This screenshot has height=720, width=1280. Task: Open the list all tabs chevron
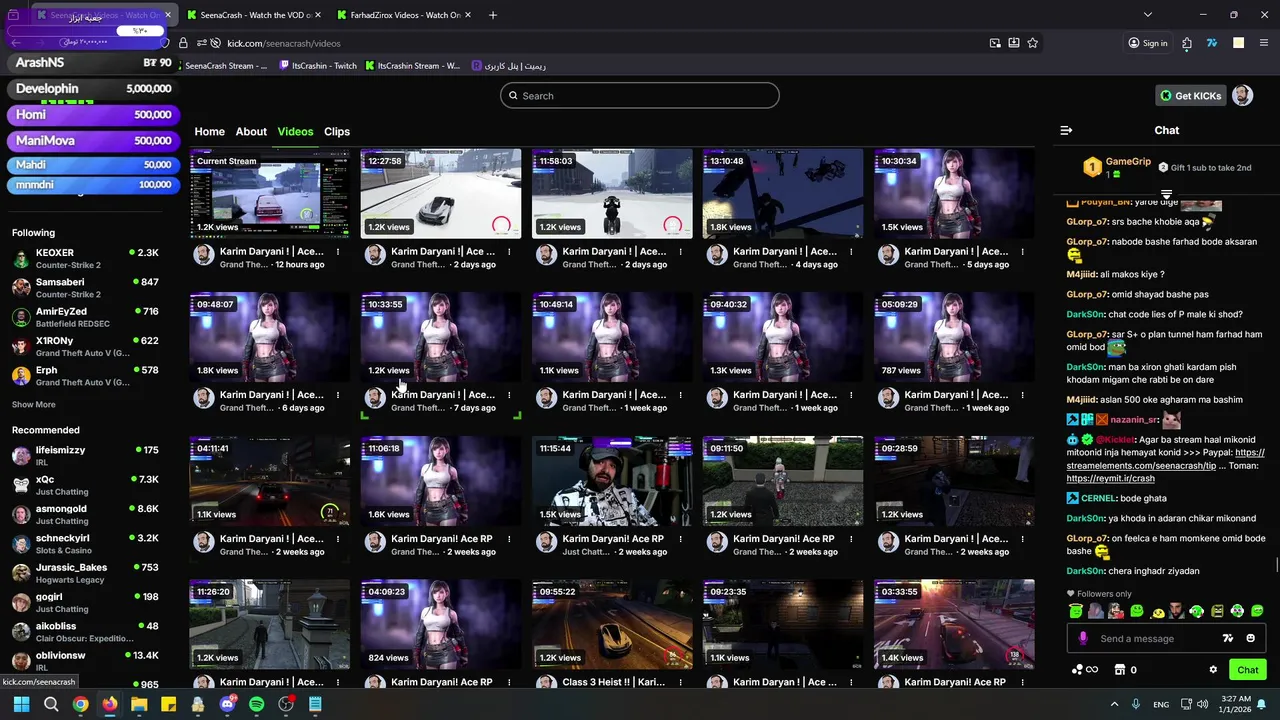point(1147,15)
